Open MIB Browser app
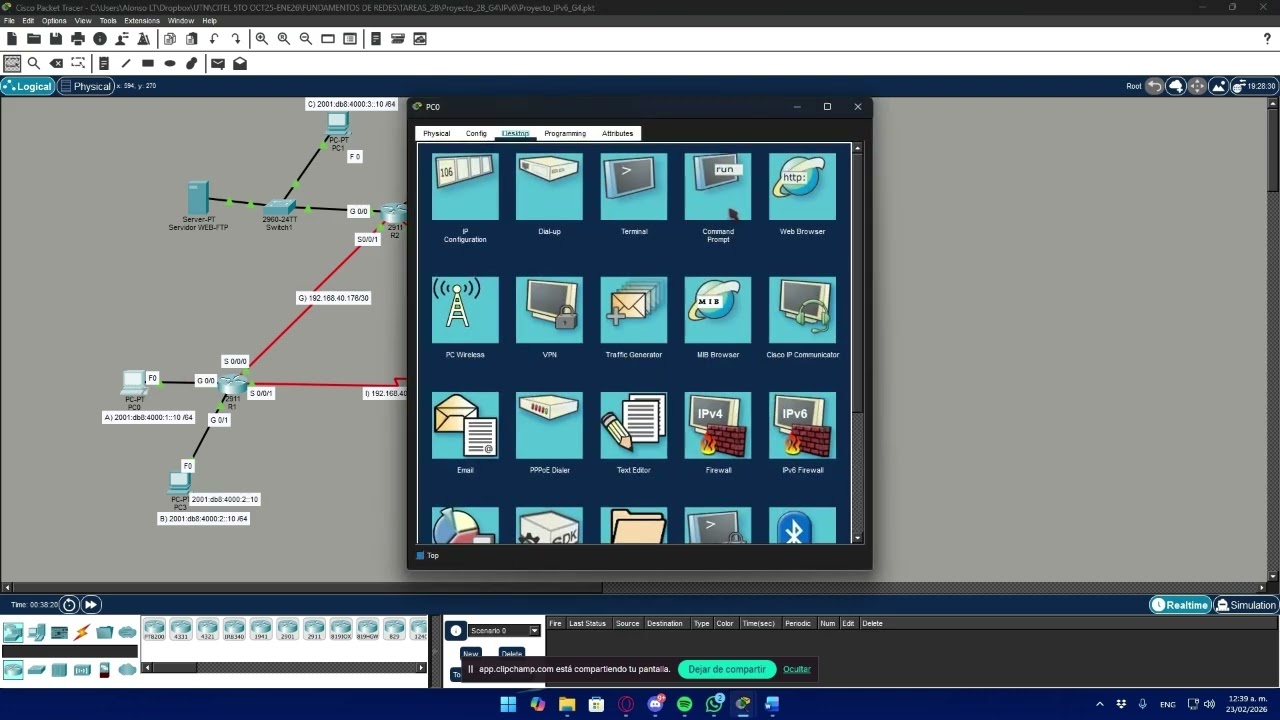The height and width of the screenshot is (720, 1280). (718, 310)
